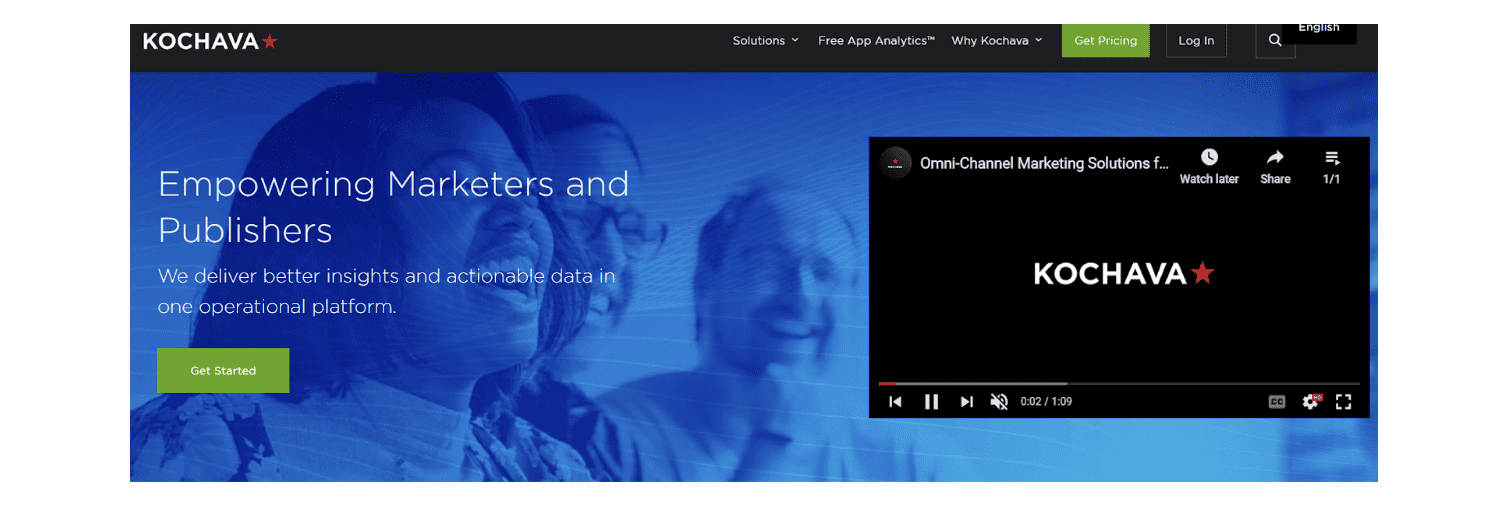Click the Empowering Marketers and Publishers heading
Image resolution: width=1500 pixels, height=506 pixels.
coord(394,207)
